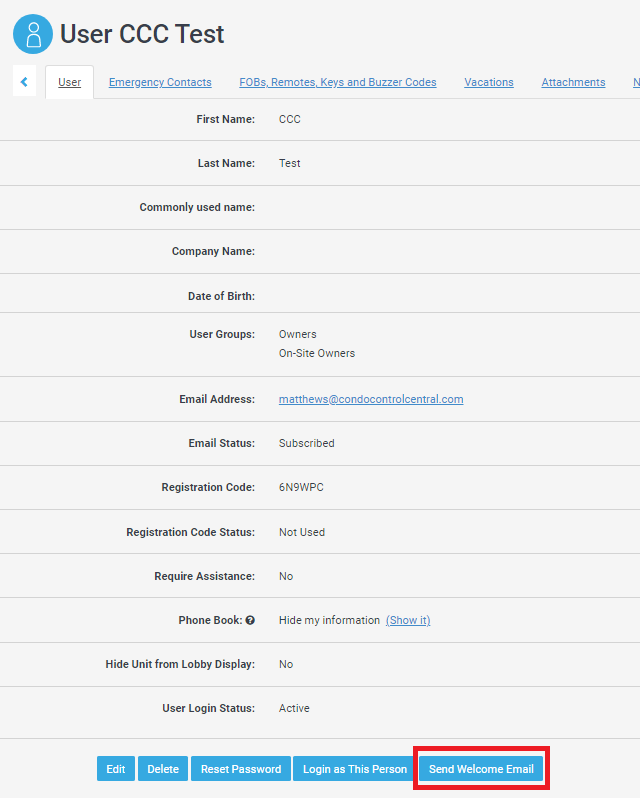This screenshot has height=798, width=640.
Task: Click the On-Site Owners user group
Action: point(316,353)
